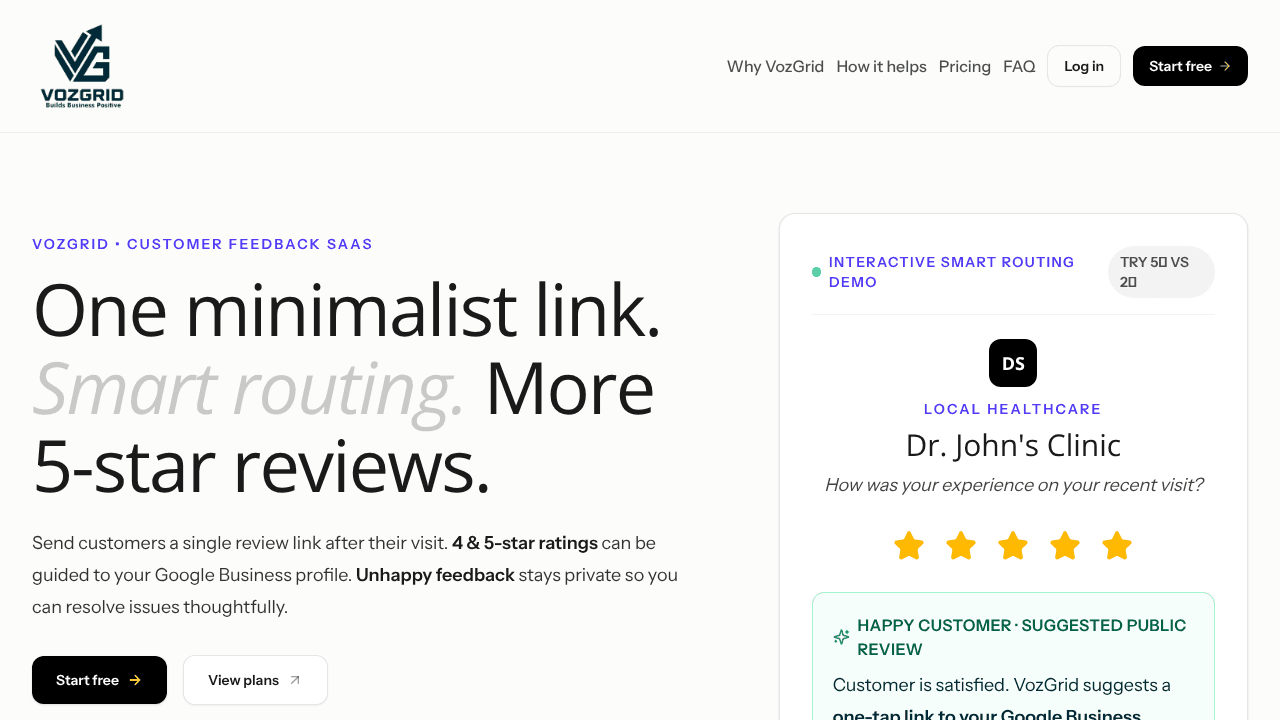The width and height of the screenshot is (1280, 720).
Task: Click the DS clinic avatar badge
Action: [1013, 363]
